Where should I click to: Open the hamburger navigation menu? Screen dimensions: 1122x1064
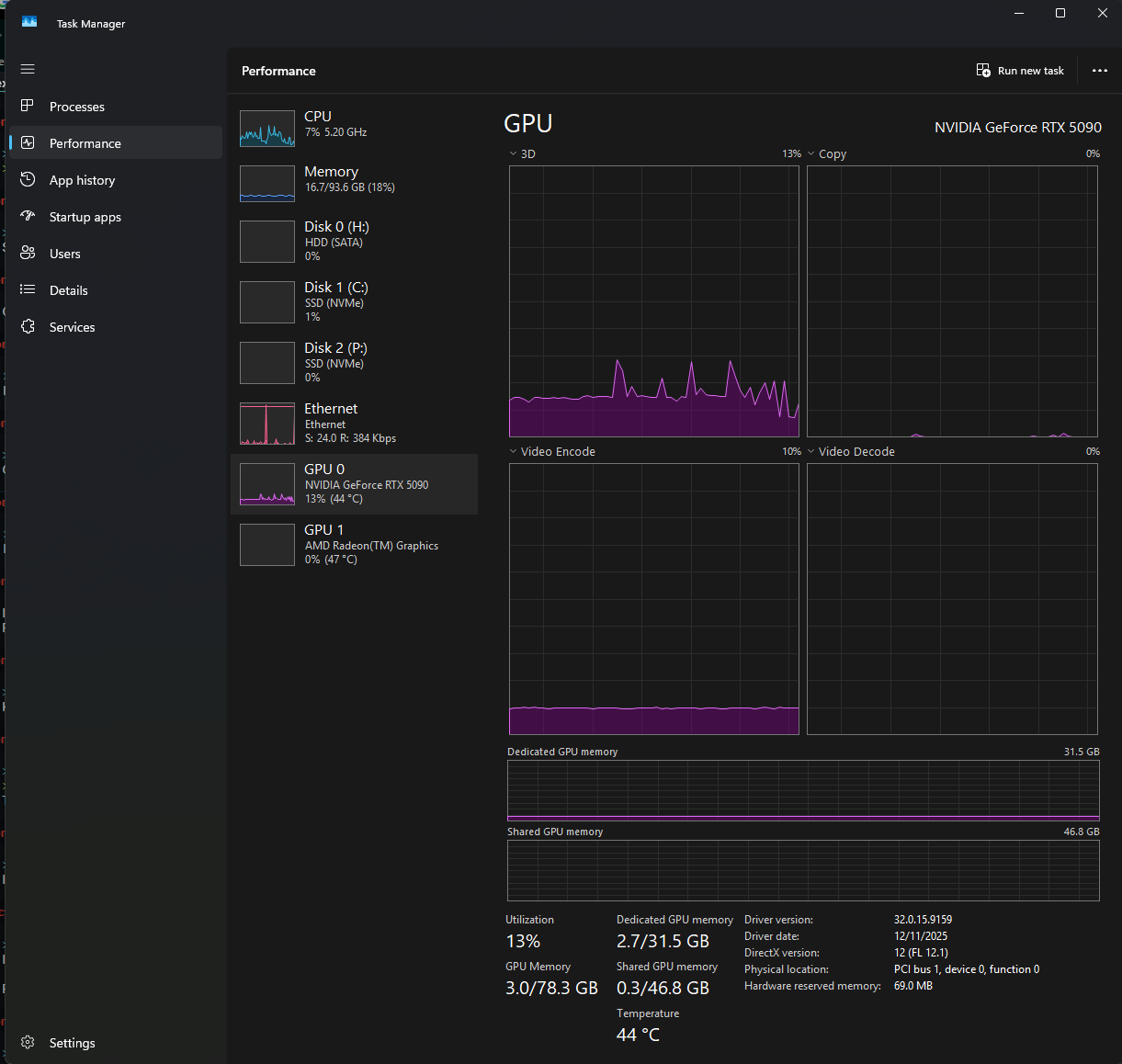28,69
